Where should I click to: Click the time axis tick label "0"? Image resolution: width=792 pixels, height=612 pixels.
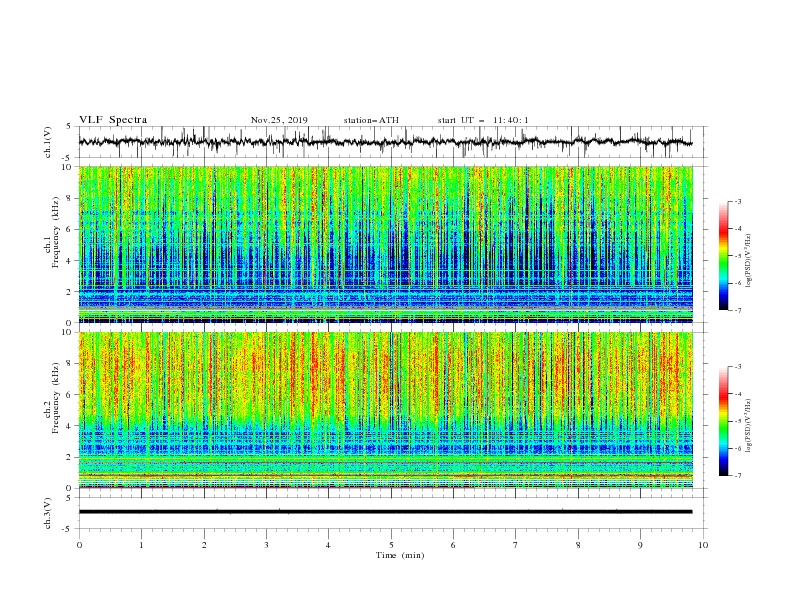(79, 545)
